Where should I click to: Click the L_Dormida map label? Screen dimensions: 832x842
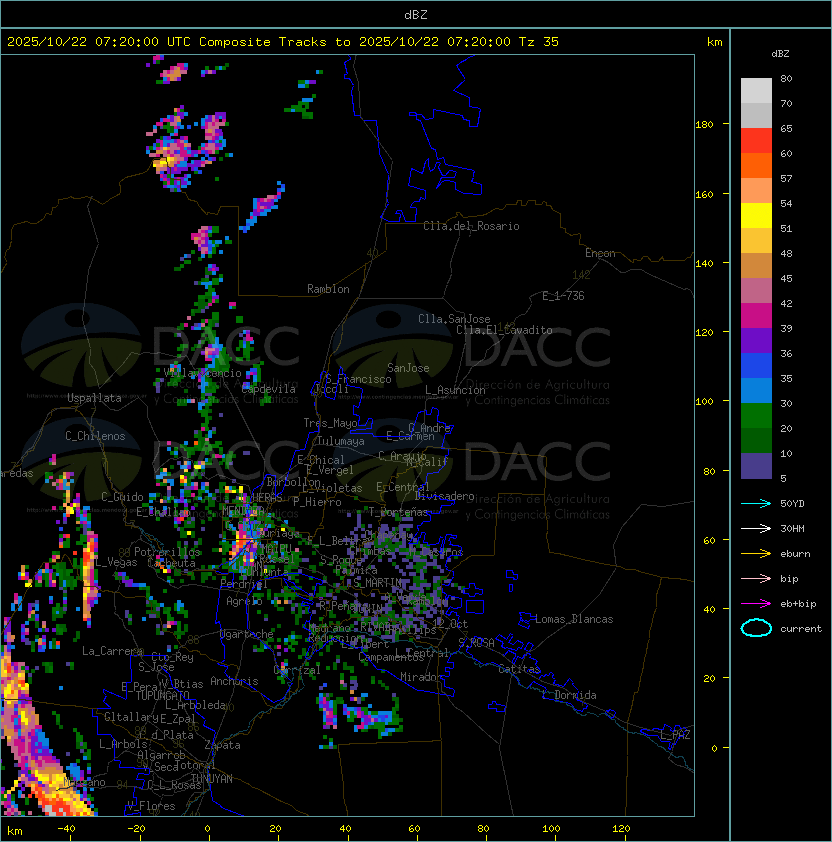[569, 695]
